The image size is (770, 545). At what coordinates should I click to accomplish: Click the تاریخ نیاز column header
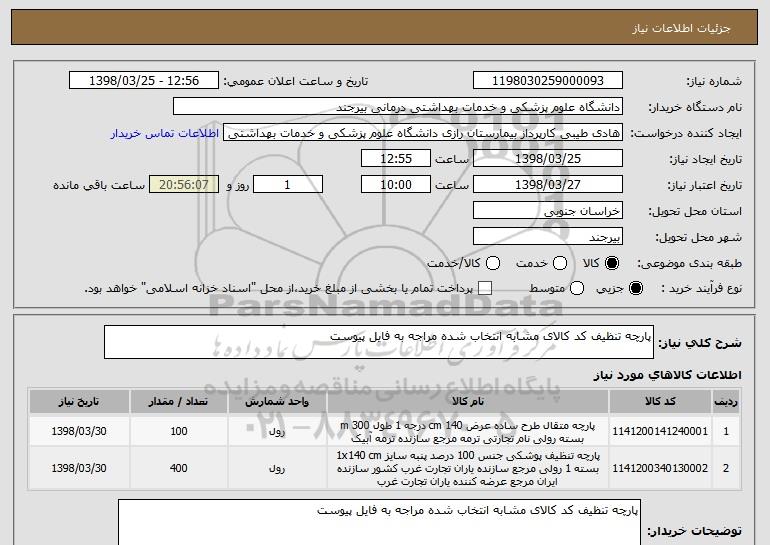coord(79,402)
